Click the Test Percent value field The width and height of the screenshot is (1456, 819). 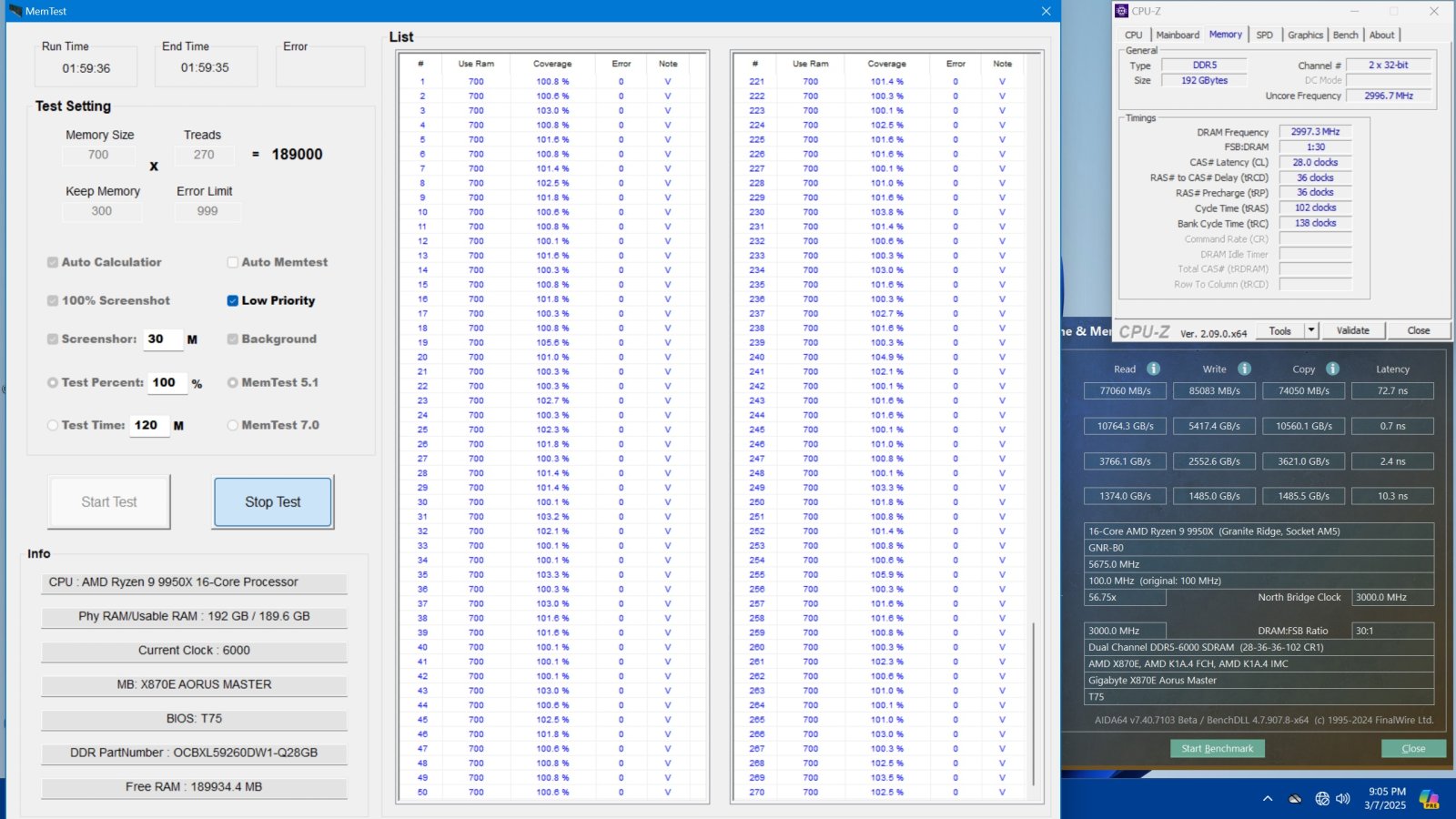168,383
